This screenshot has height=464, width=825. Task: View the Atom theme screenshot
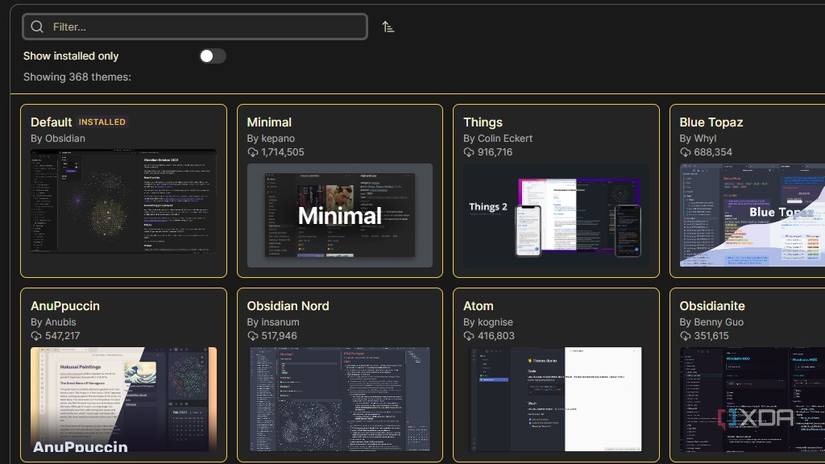556,399
